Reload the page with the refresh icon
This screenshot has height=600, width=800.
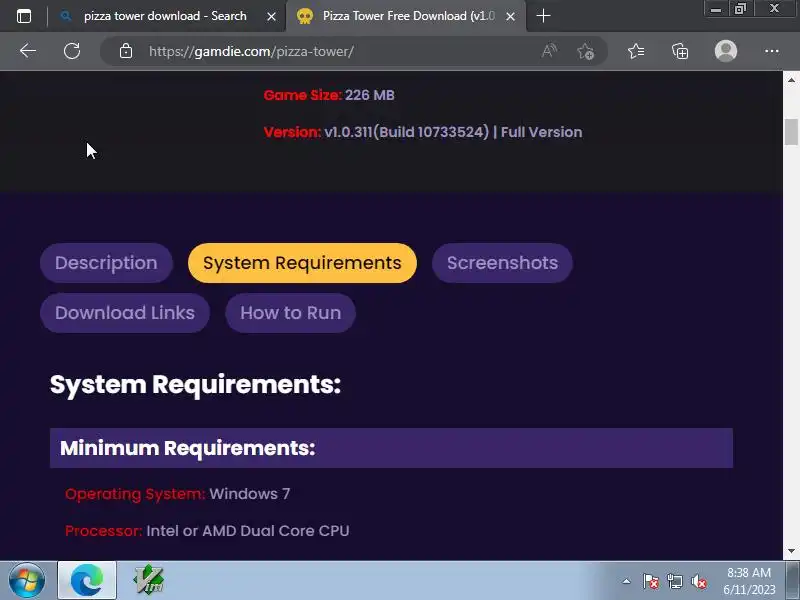point(72,51)
